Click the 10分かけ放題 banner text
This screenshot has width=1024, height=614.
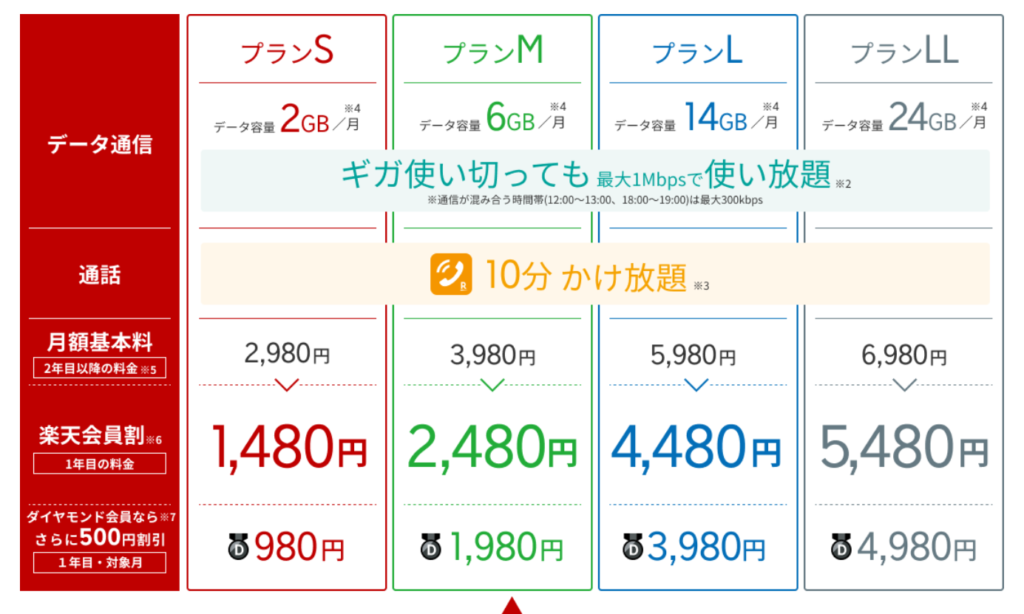(586, 276)
